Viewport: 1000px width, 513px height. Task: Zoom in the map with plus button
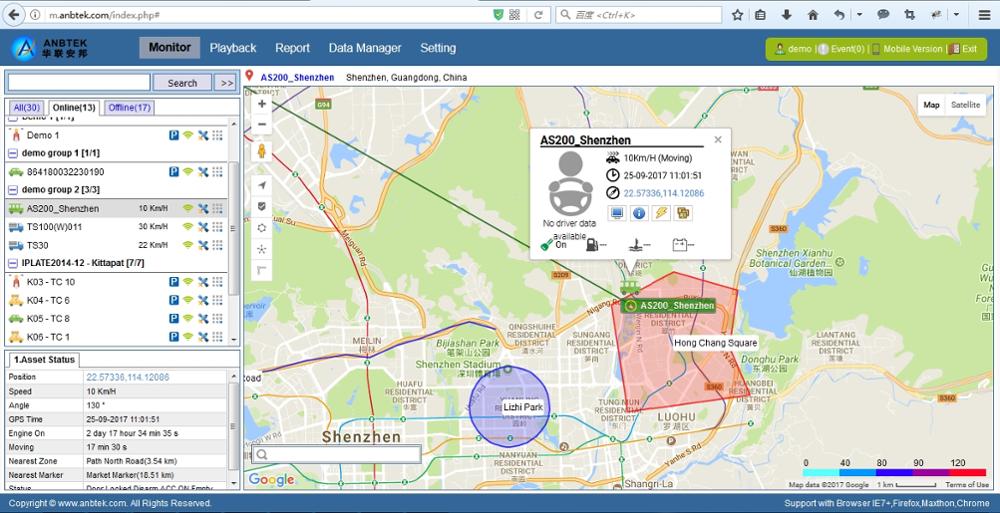point(262,103)
